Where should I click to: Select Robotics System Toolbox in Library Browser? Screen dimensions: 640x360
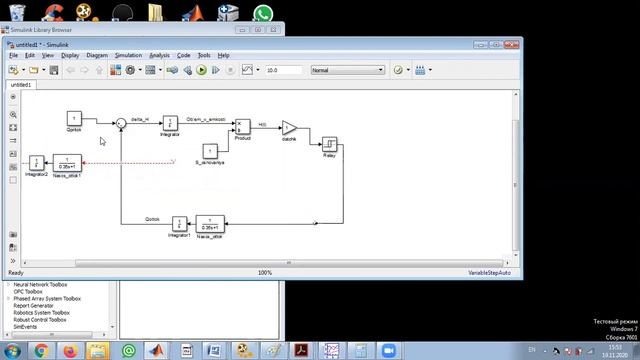pos(42,313)
